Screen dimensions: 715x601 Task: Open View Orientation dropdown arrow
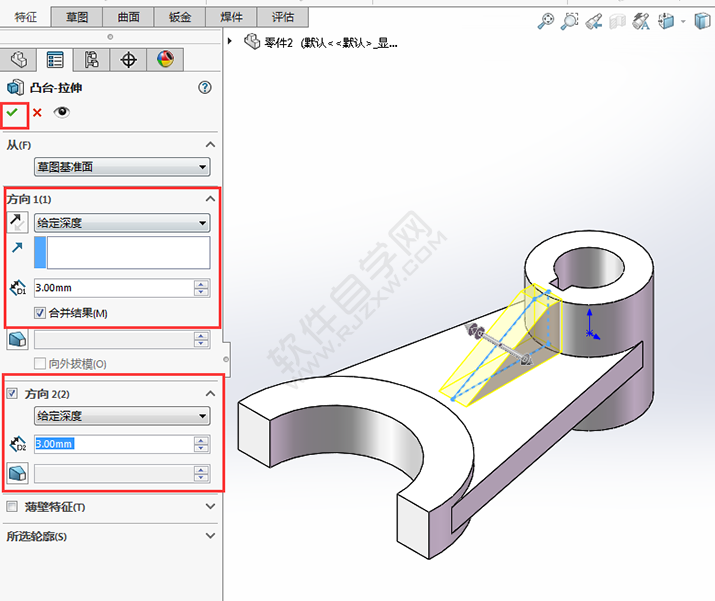[683, 21]
